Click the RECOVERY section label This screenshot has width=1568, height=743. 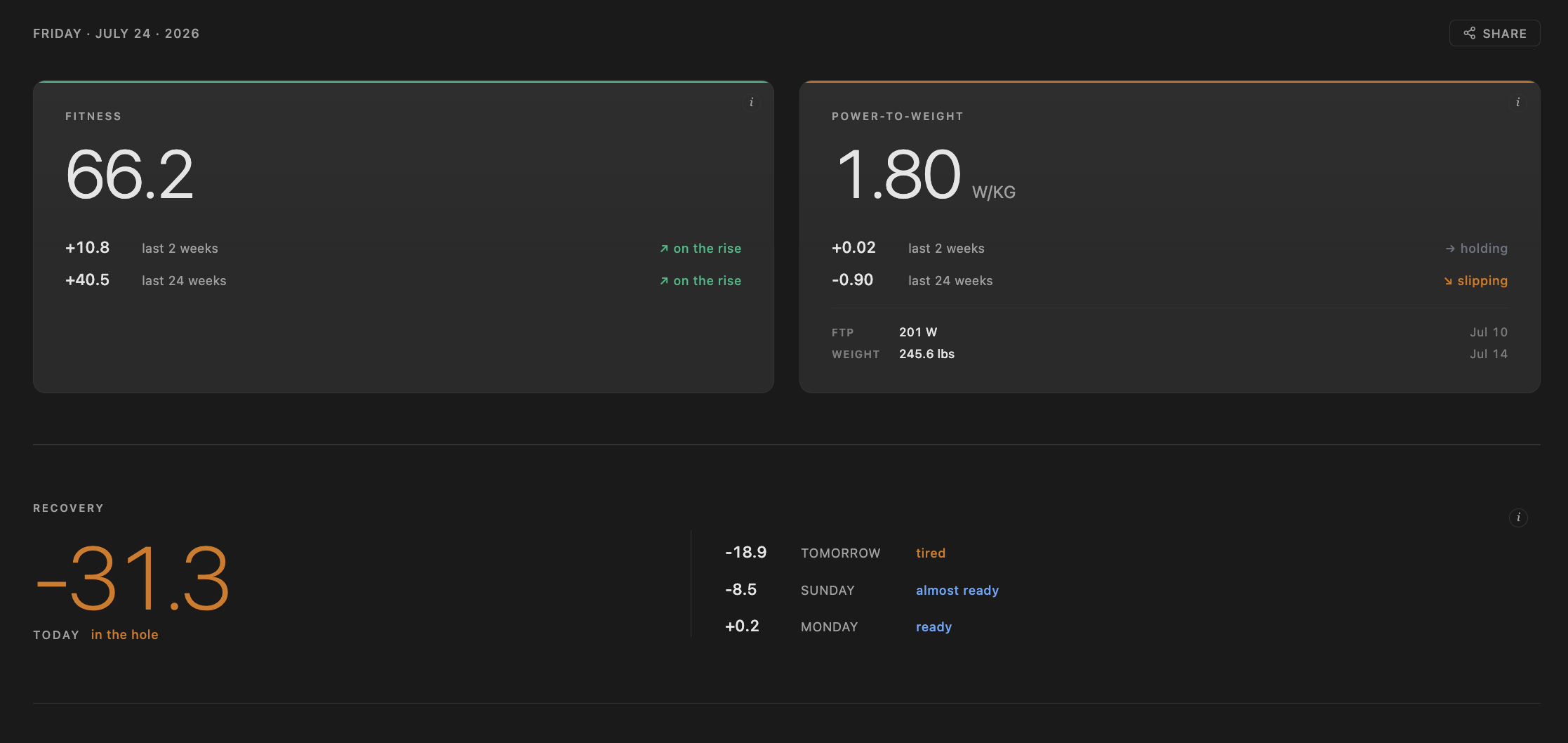[69, 508]
